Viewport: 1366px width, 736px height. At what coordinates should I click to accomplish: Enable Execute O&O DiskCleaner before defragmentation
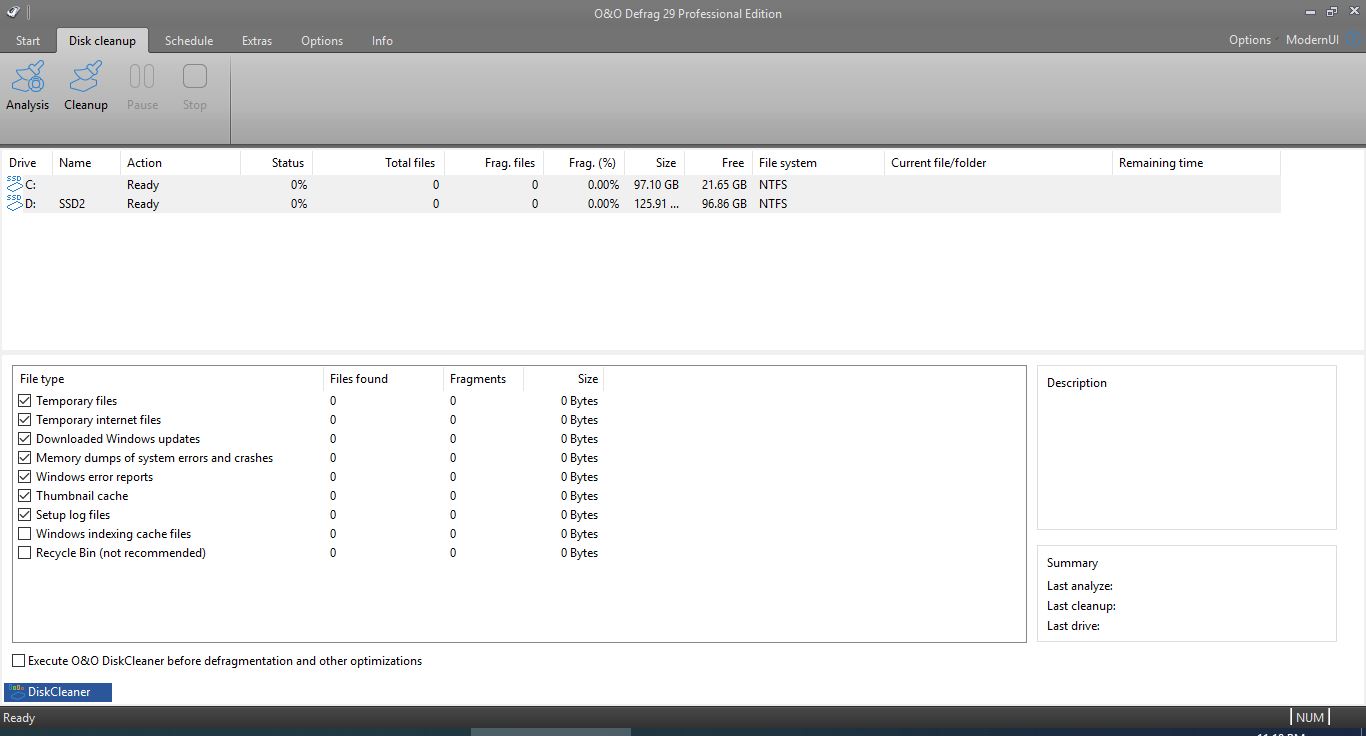pos(18,661)
